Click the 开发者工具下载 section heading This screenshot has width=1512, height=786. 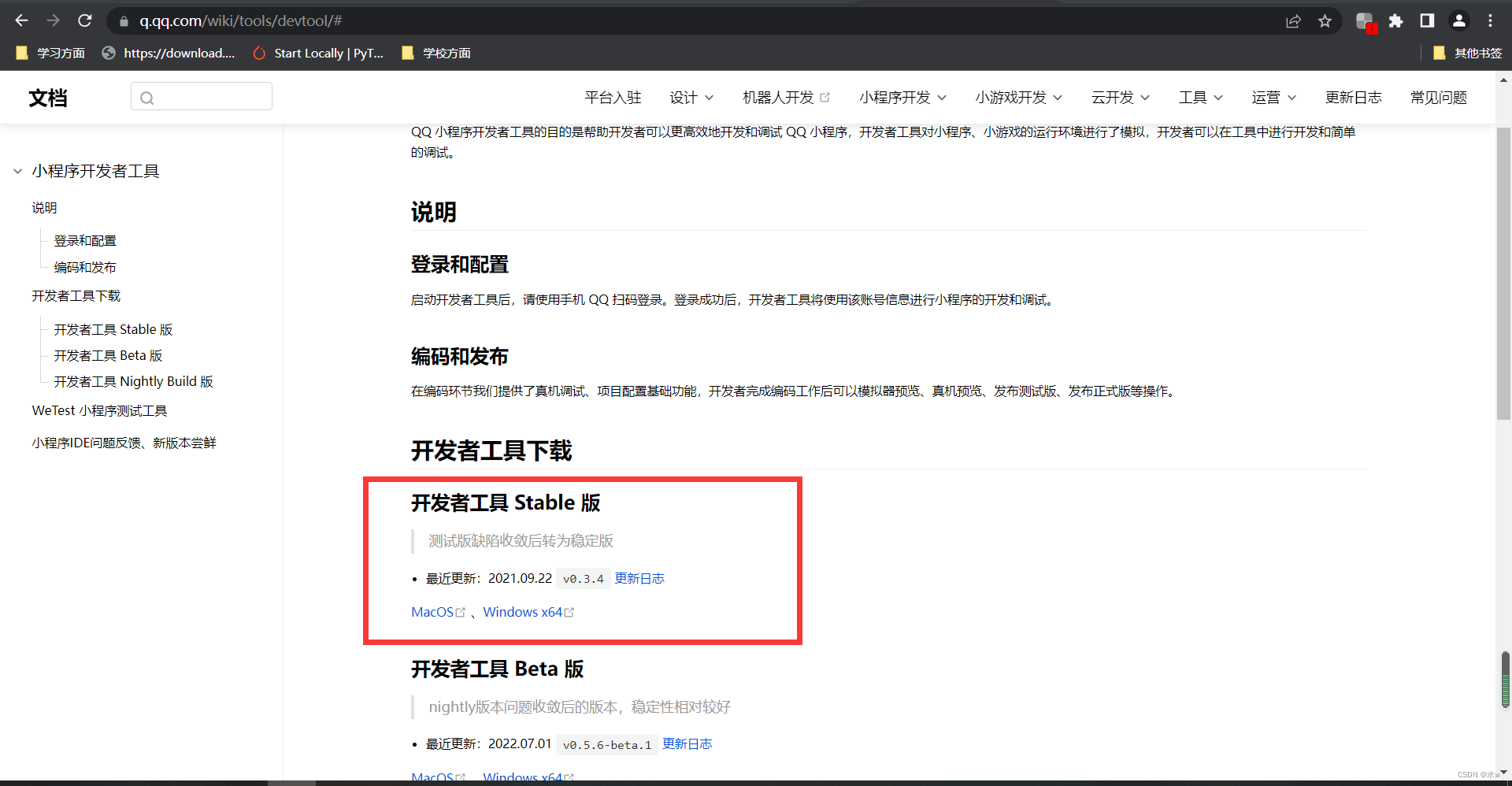pos(491,450)
